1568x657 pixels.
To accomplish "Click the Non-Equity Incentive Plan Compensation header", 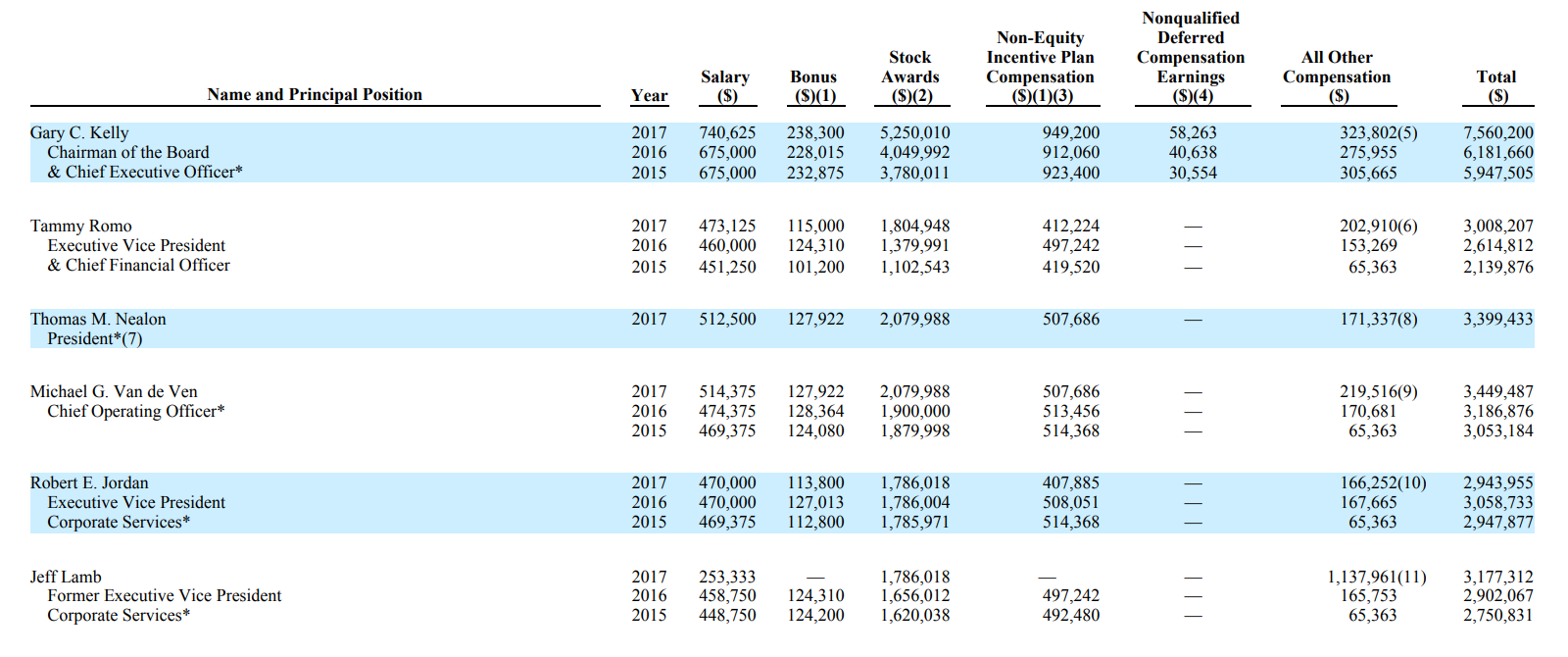I will pos(1041,67).
